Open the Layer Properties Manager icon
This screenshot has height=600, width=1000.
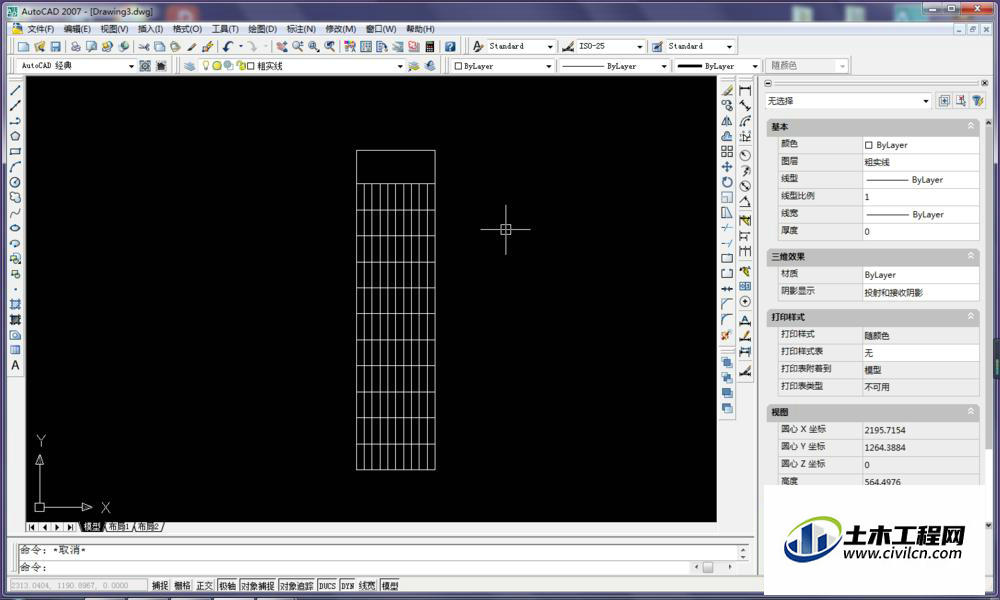tap(189, 66)
